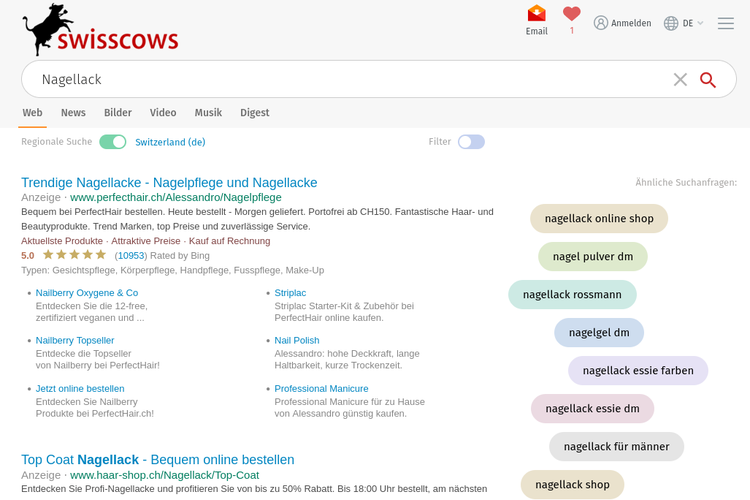
Task: Select suggestion nagellack online shop
Action: pyautogui.click(x=599, y=219)
